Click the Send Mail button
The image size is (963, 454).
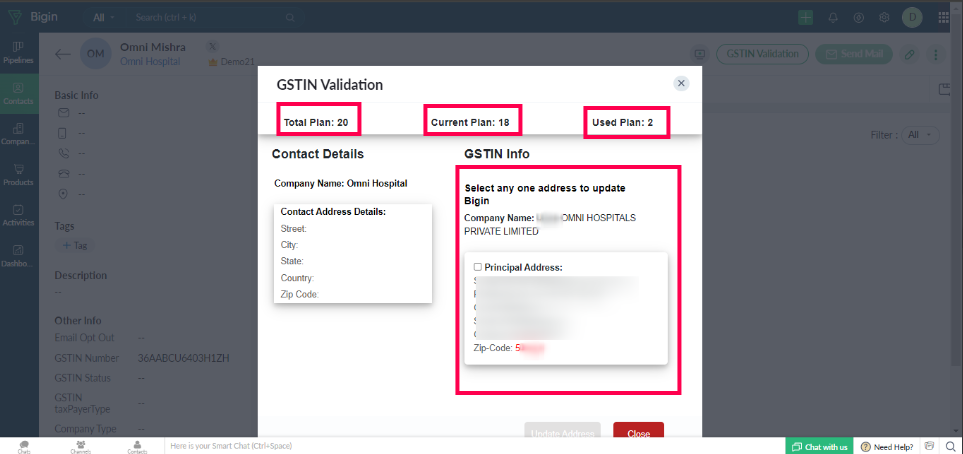pyautogui.click(x=854, y=53)
